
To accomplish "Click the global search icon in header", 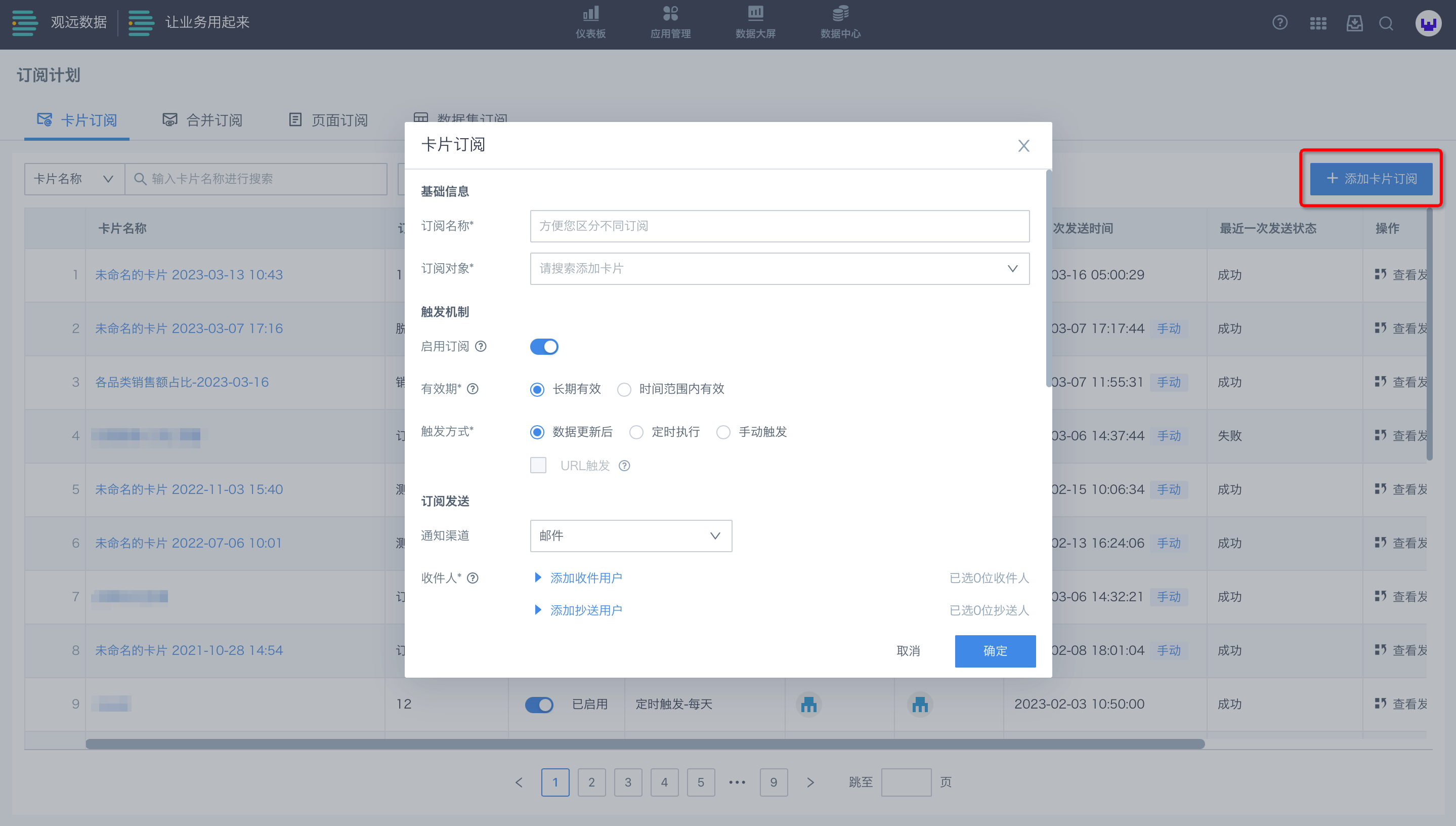I will 1386,23.
